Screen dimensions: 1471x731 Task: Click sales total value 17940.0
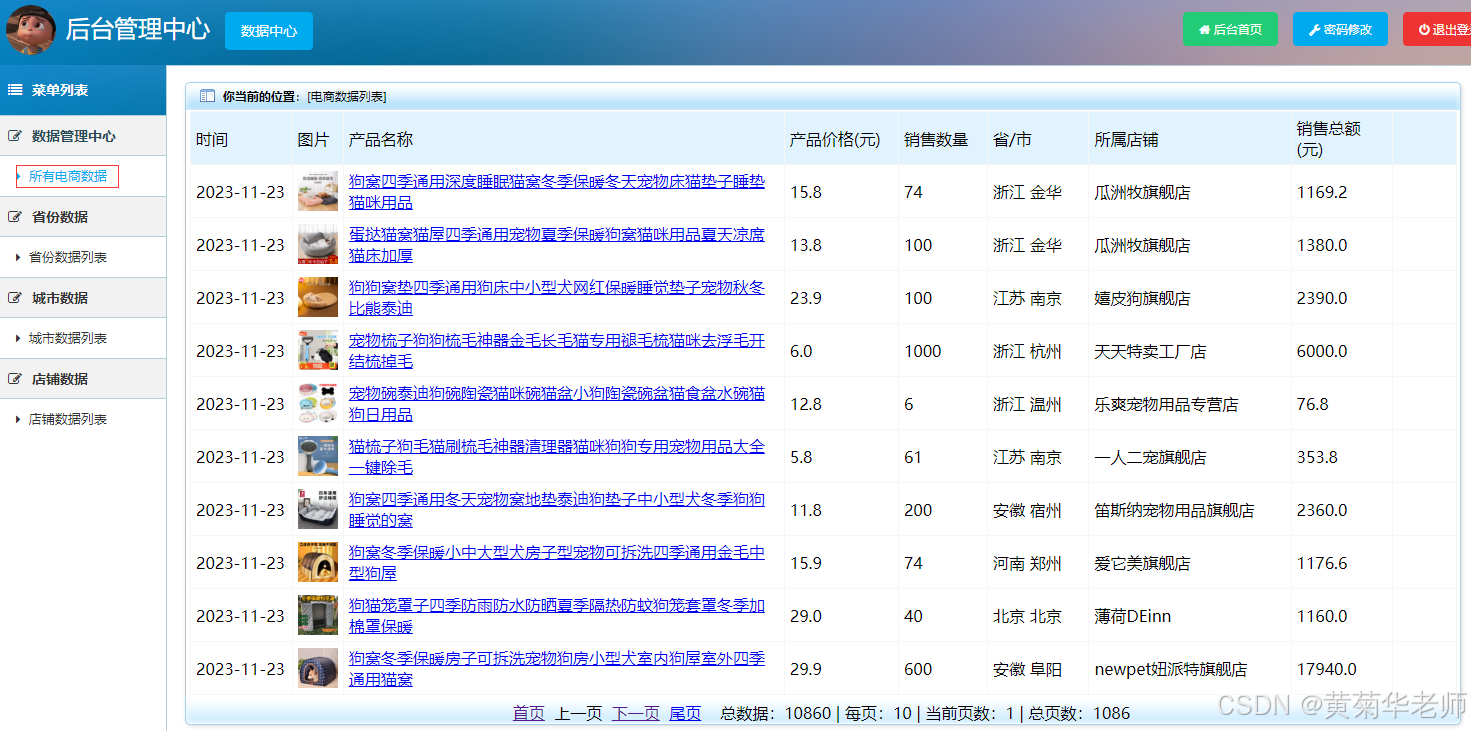tap(1327, 670)
